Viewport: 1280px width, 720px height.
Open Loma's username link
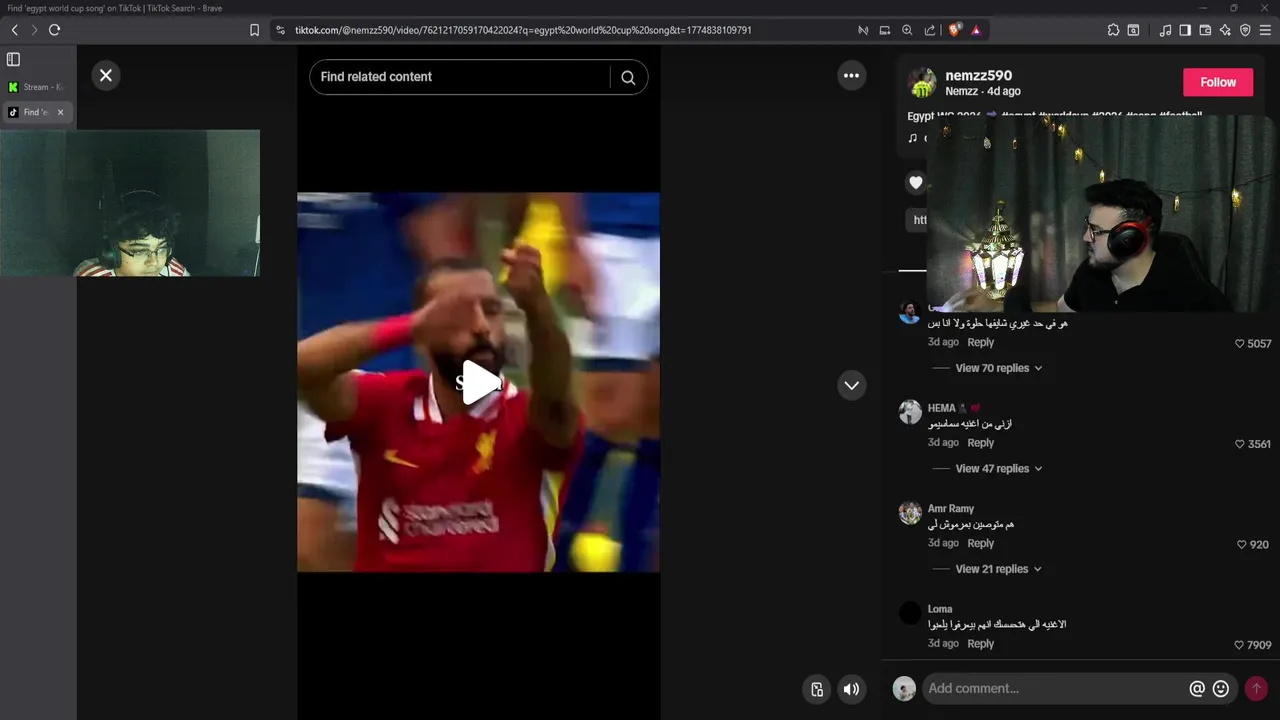coord(939,609)
